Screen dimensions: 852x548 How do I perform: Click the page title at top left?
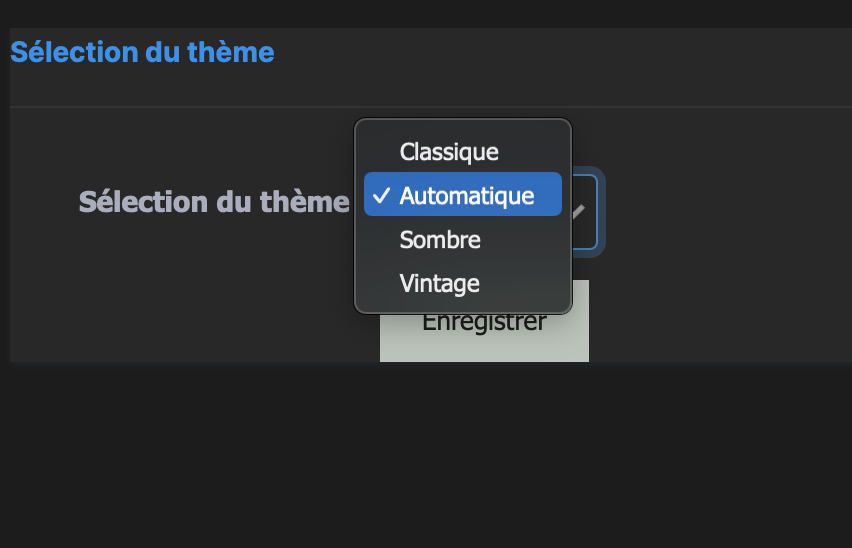pos(142,52)
